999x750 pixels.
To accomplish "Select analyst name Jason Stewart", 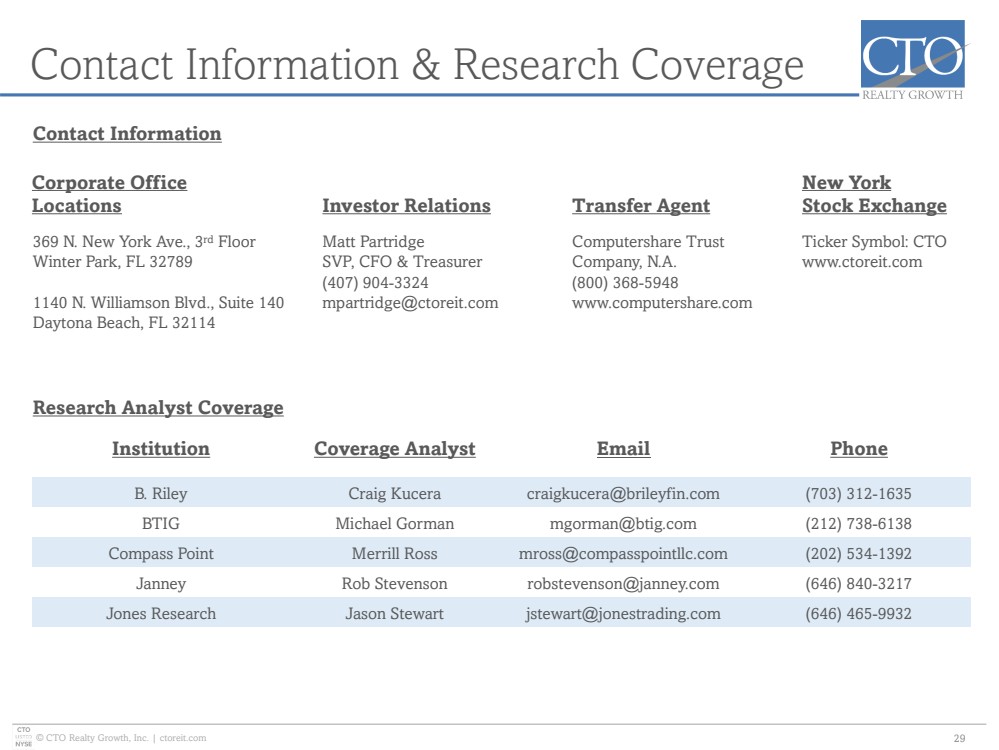I will (394, 614).
